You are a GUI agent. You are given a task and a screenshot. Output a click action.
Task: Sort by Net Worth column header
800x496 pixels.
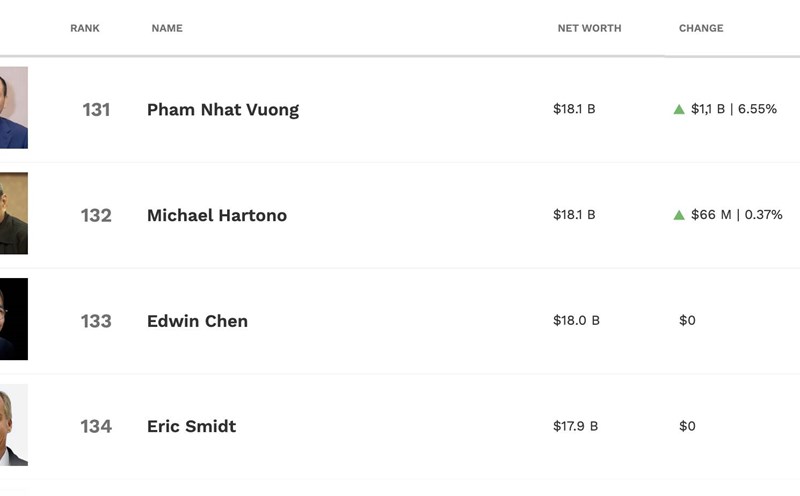point(589,28)
